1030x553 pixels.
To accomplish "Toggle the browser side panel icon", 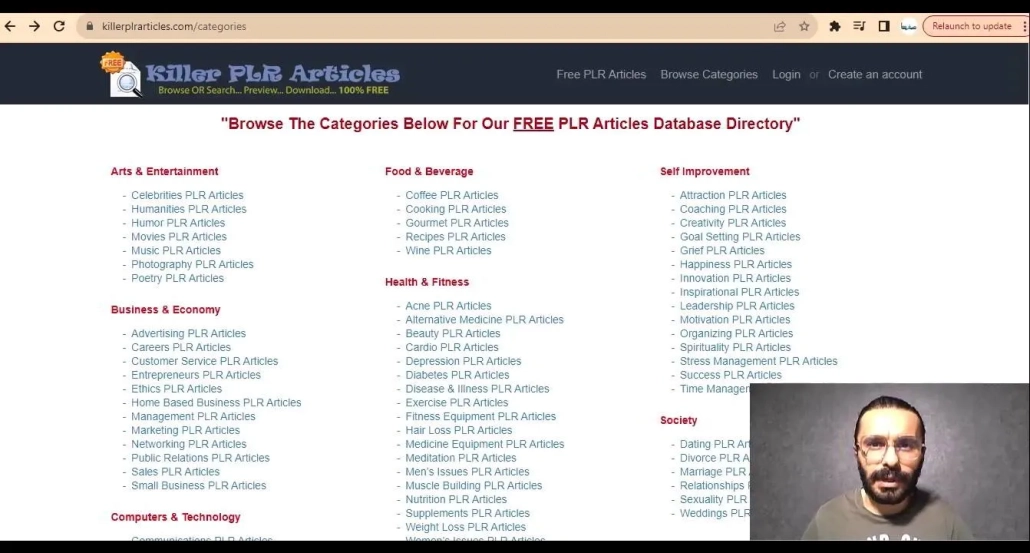I will pyautogui.click(x=884, y=27).
